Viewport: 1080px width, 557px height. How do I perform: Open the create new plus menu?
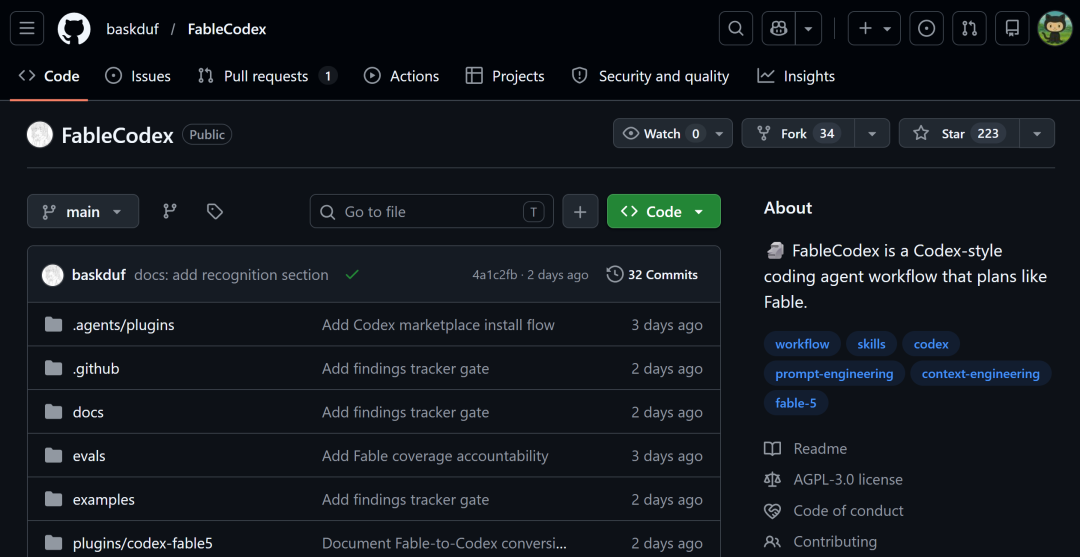(x=874, y=28)
